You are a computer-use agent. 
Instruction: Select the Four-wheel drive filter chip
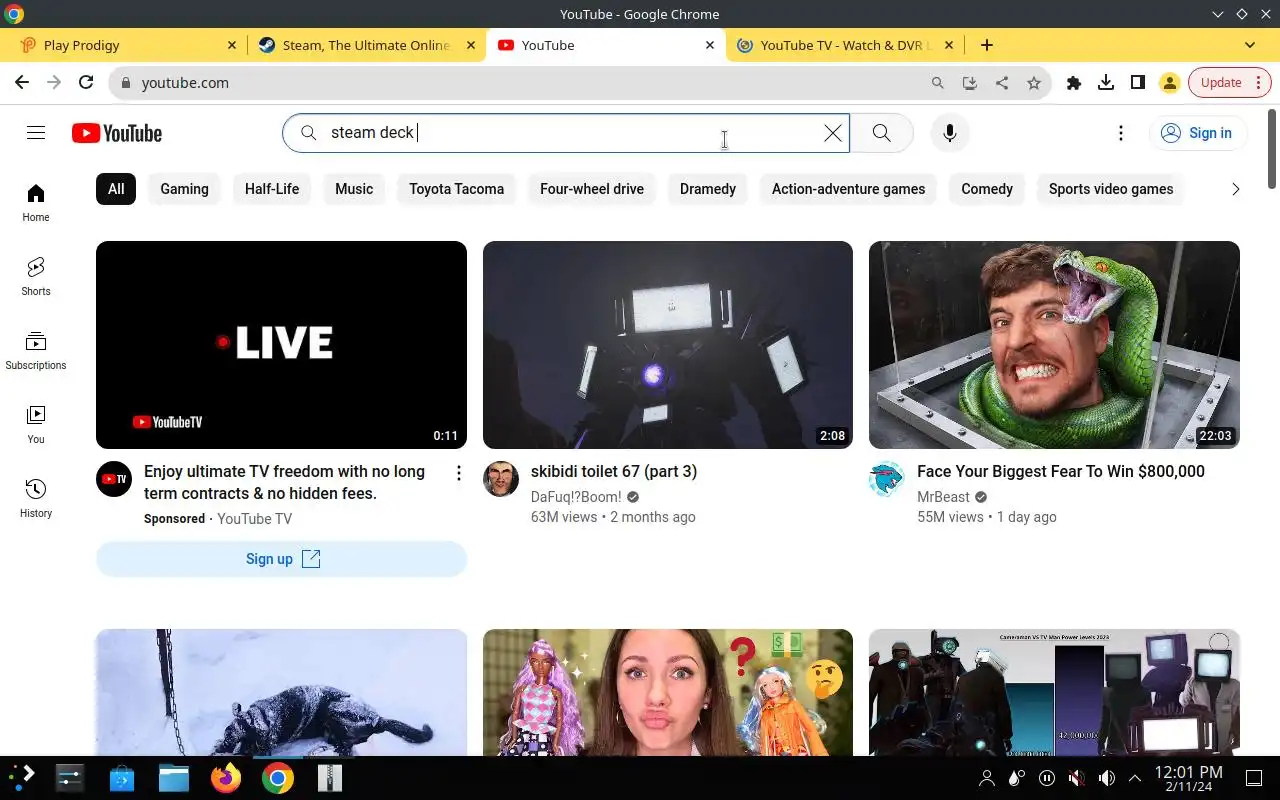592,189
